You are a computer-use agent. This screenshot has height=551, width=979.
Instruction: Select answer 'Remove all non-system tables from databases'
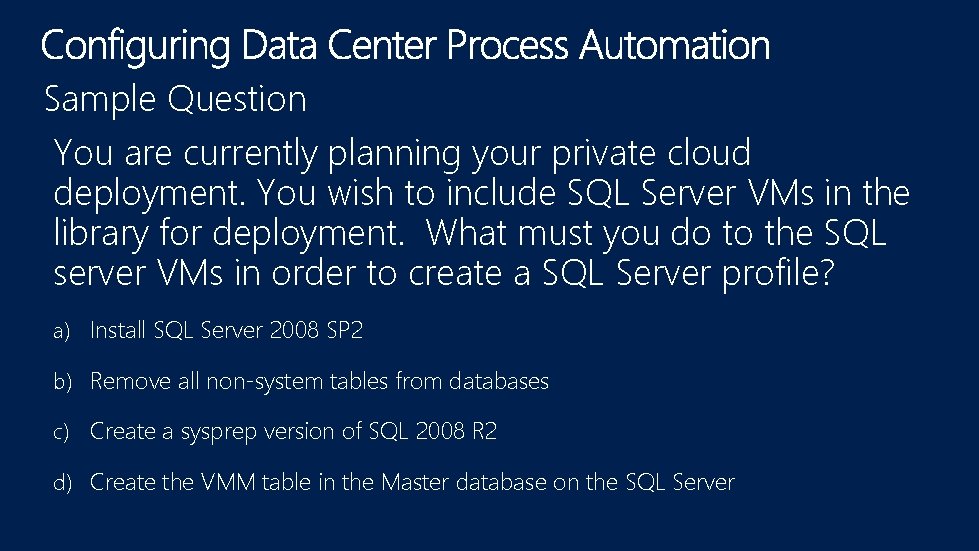point(319,381)
